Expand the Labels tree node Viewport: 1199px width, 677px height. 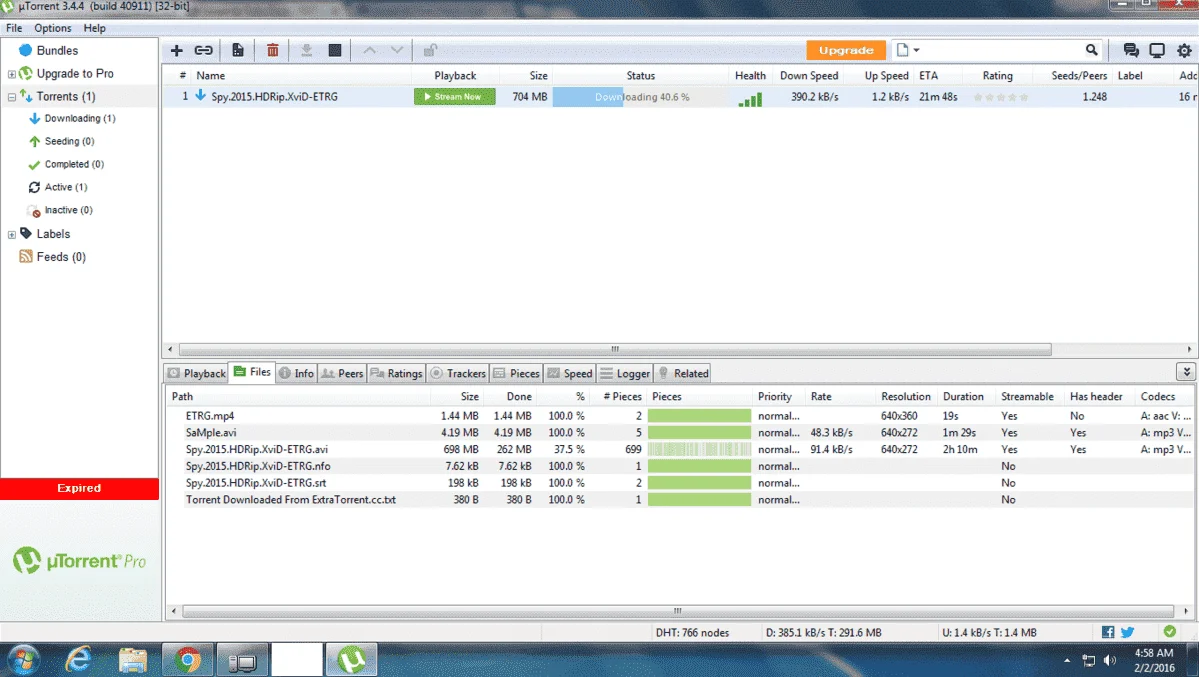coord(11,235)
